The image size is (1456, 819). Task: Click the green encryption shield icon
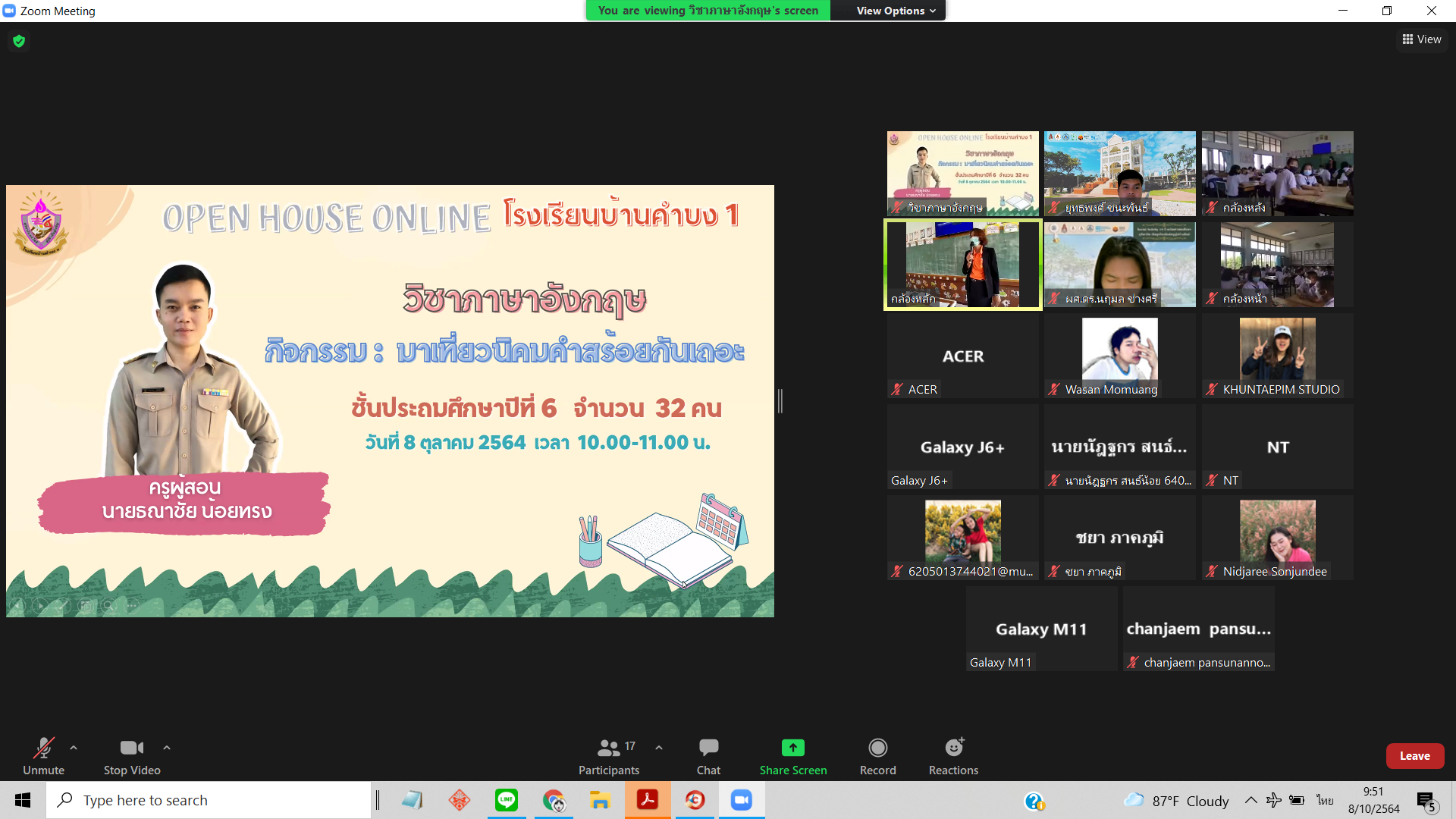tap(19, 41)
